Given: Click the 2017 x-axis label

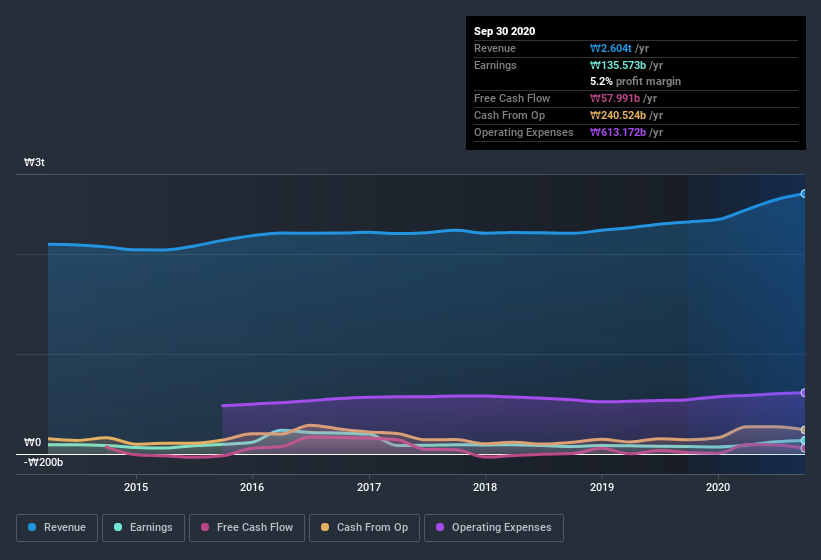Looking at the screenshot, I should click(x=369, y=487).
